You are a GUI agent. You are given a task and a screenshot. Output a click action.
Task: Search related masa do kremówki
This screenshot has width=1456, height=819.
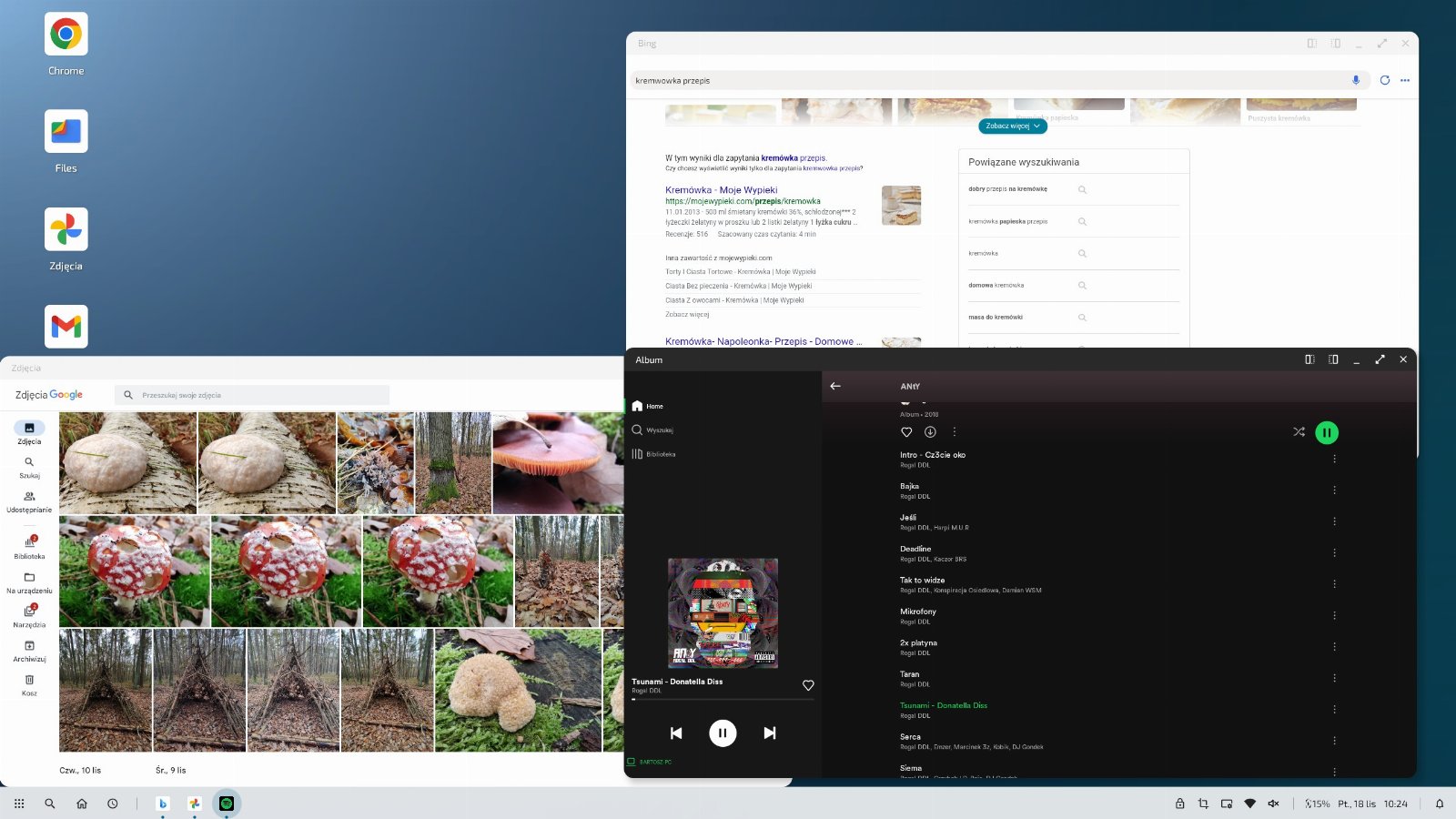pyautogui.click(x=995, y=317)
